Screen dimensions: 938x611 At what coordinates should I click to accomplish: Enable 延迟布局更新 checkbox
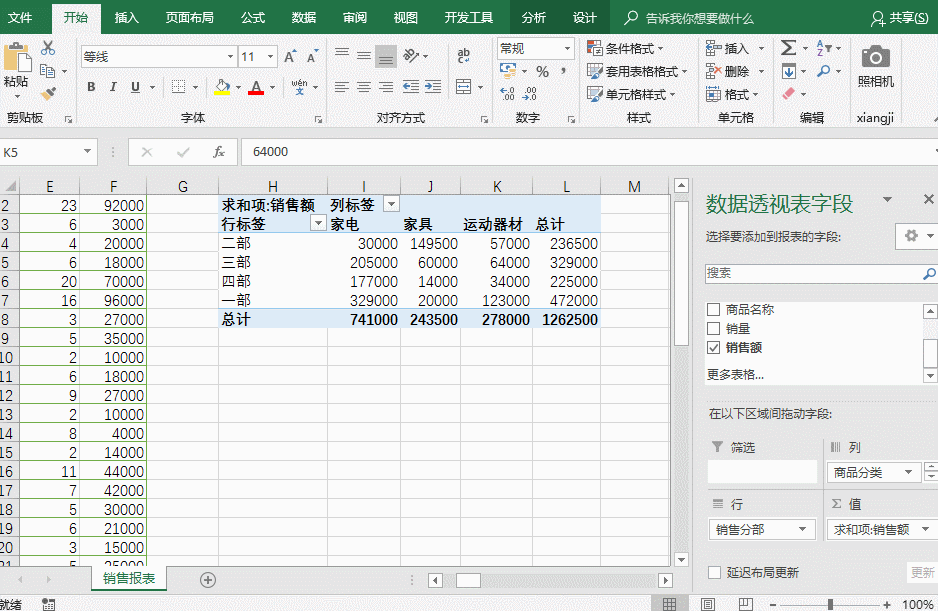[x=714, y=573]
